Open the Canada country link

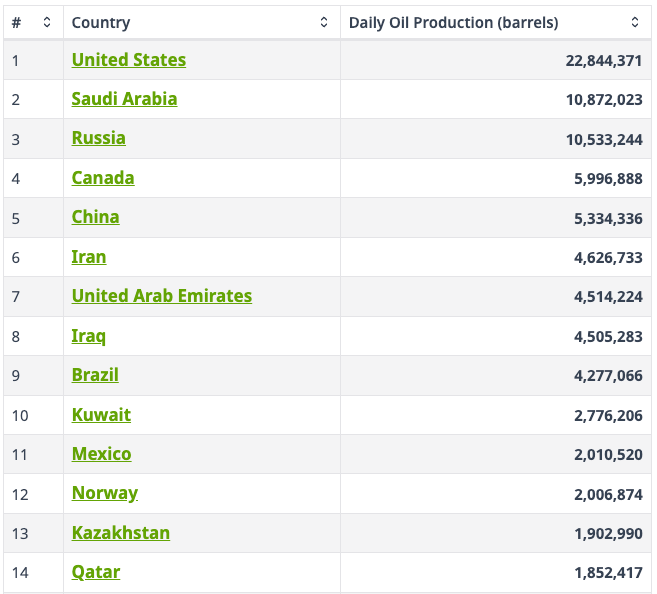click(103, 178)
